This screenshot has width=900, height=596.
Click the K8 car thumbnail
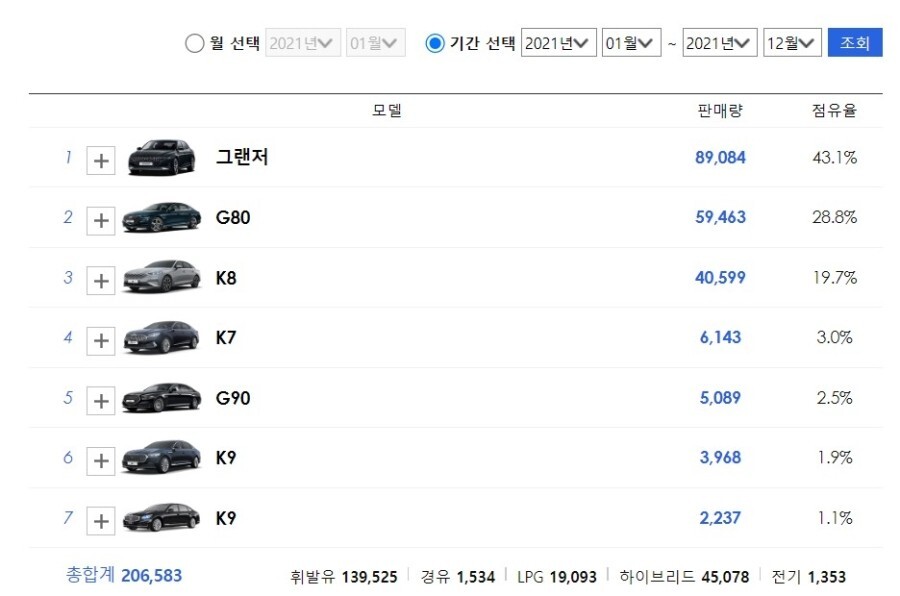(x=162, y=277)
